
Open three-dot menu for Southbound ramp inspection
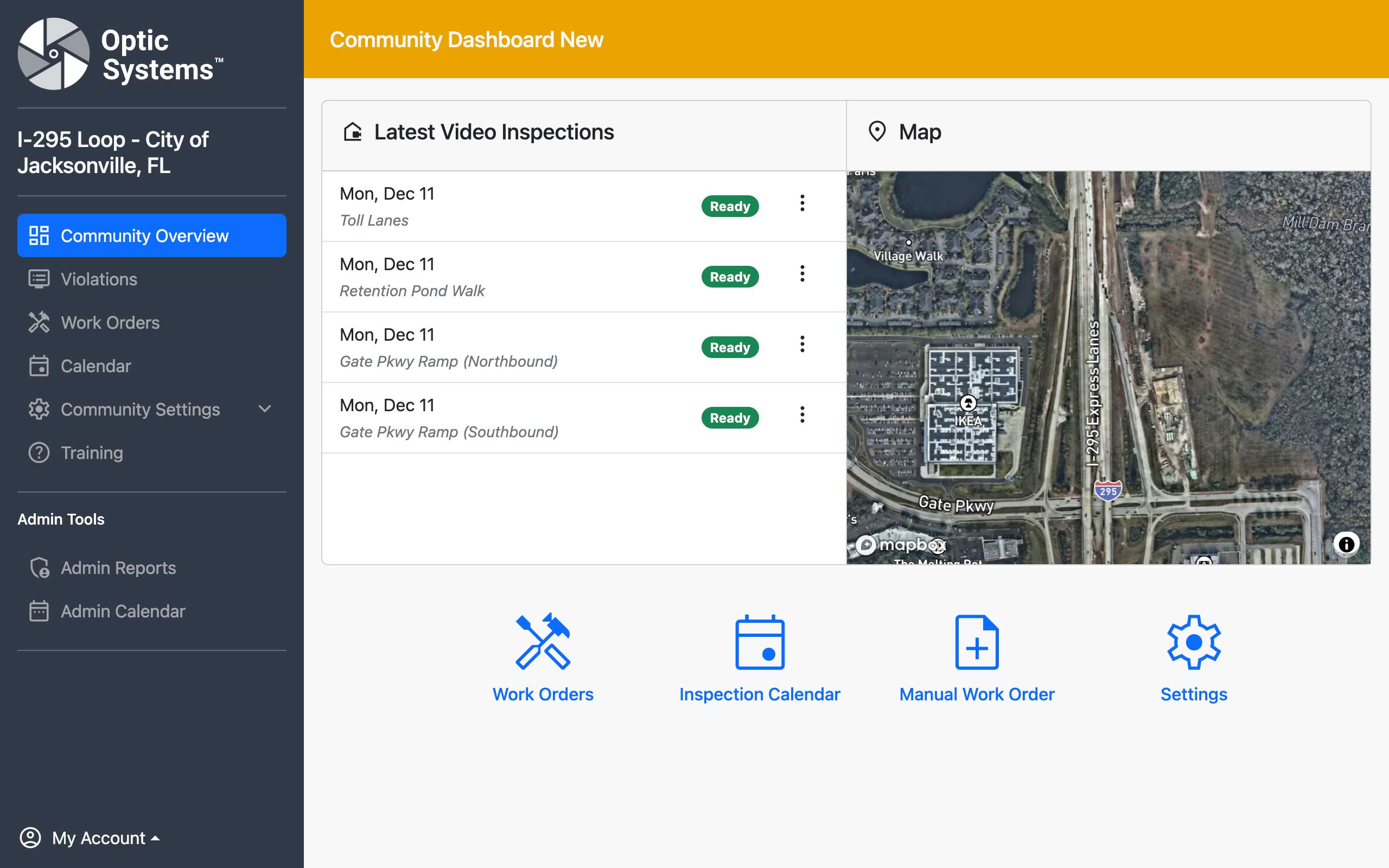click(802, 415)
